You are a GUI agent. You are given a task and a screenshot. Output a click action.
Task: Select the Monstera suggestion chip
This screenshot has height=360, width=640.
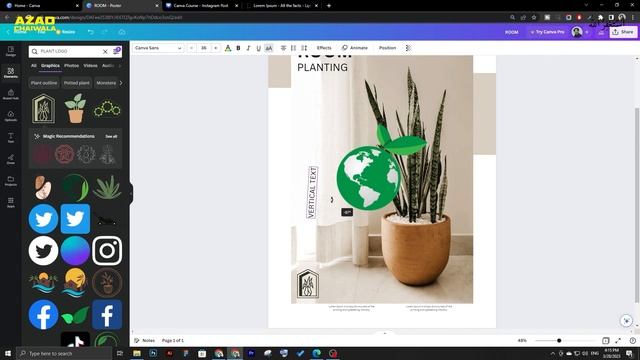[x=106, y=83]
